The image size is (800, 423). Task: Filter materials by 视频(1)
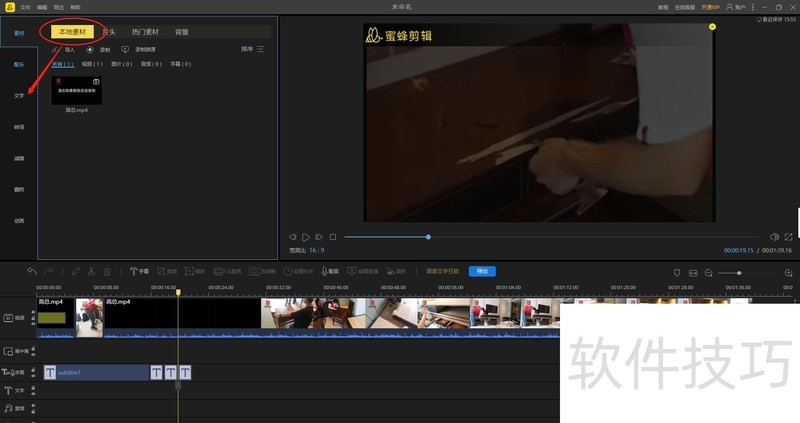tap(92, 64)
